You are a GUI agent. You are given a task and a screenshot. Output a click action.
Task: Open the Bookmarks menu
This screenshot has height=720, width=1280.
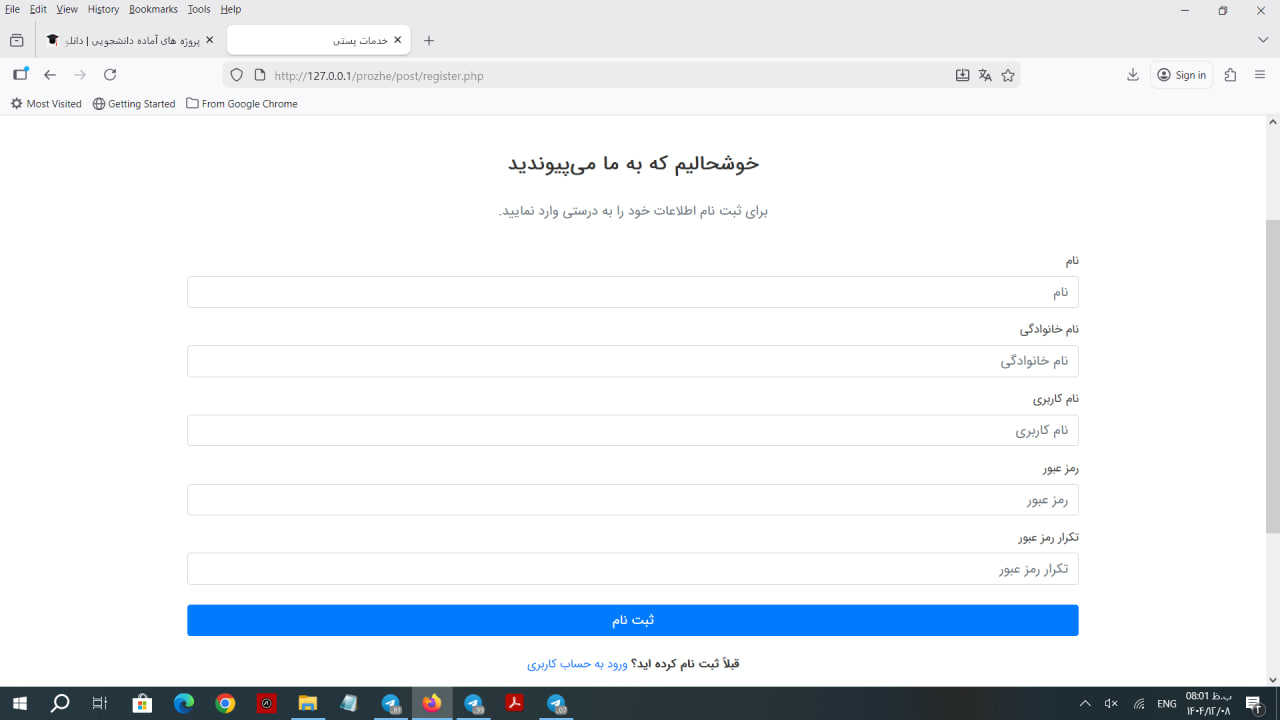pyautogui.click(x=153, y=9)
